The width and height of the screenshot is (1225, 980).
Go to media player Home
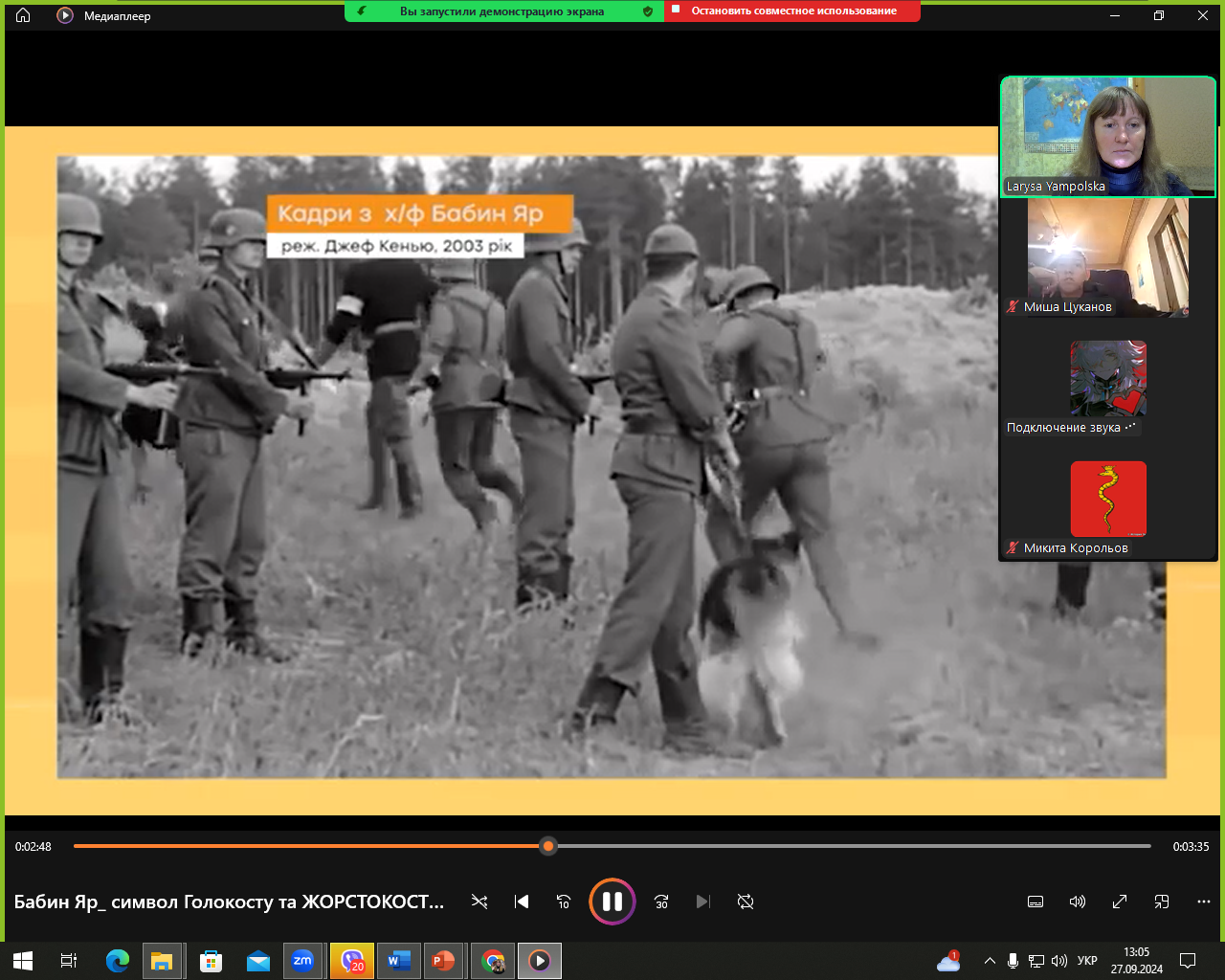point(23,15)
